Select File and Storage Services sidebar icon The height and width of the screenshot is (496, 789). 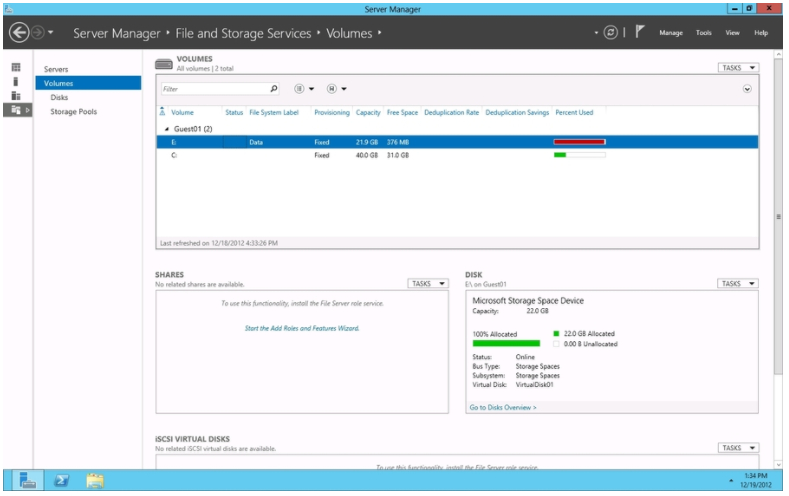[16, 110]
